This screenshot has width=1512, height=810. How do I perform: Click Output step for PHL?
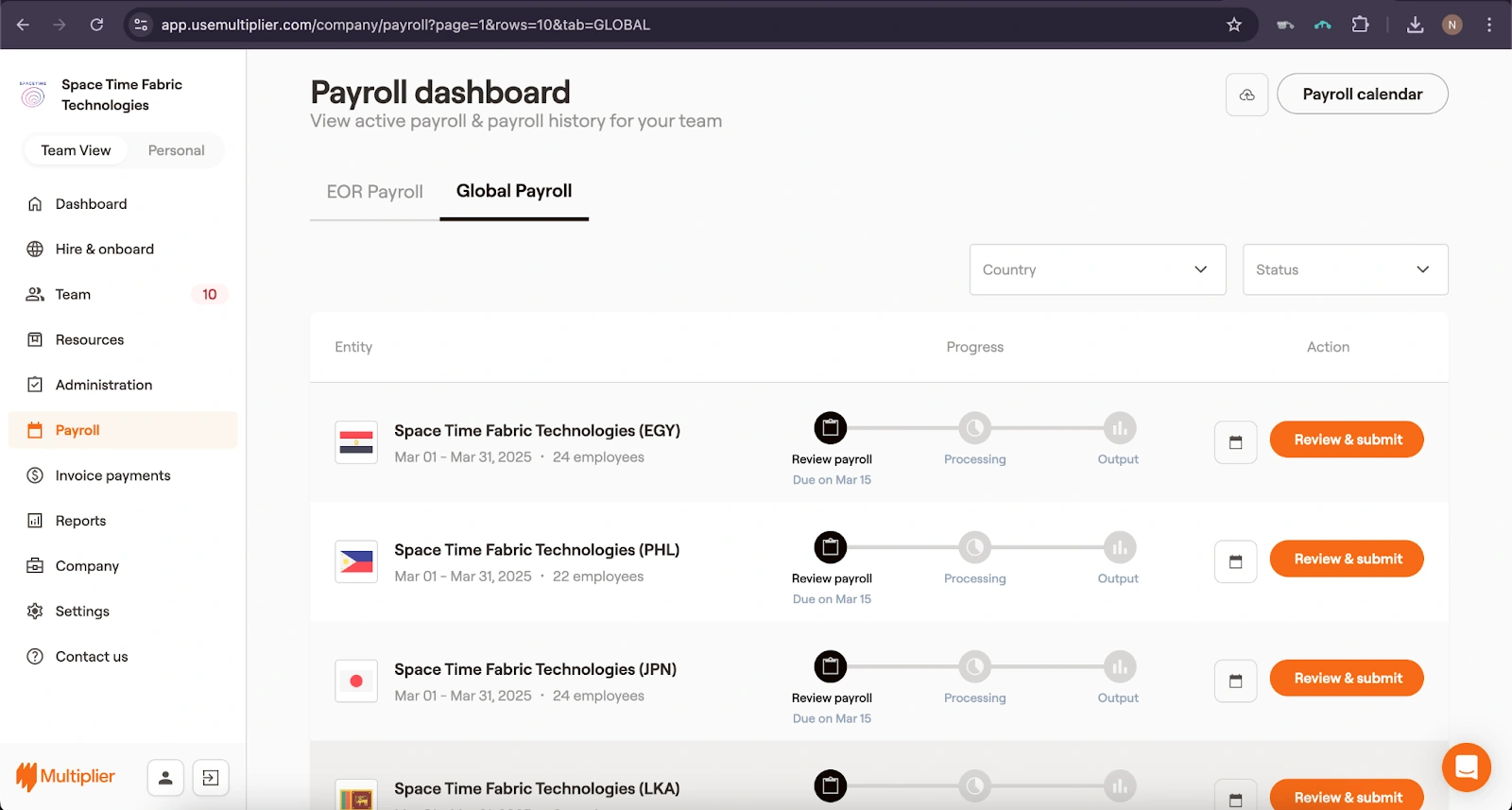click(1119, 547)
